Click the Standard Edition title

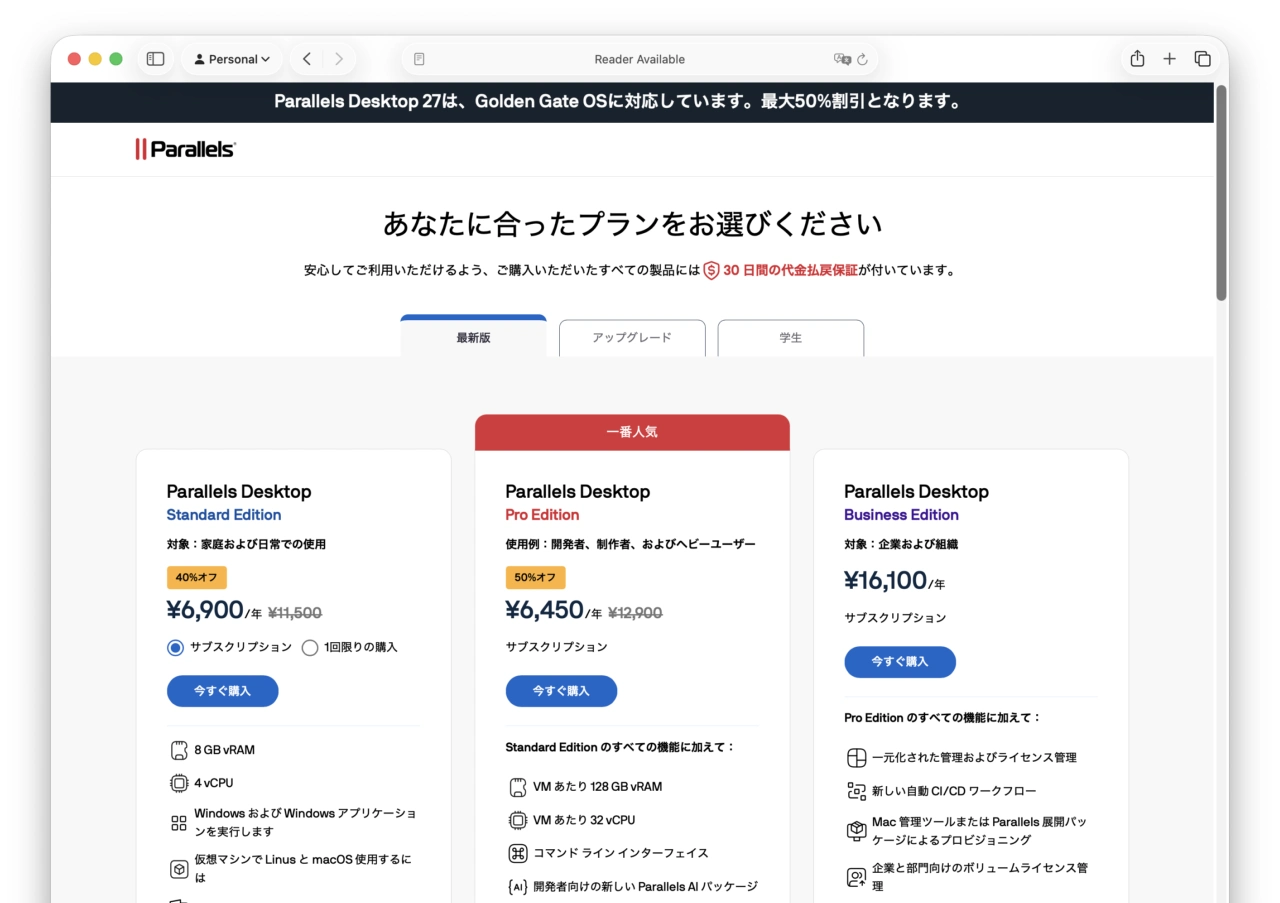point(224,515)
